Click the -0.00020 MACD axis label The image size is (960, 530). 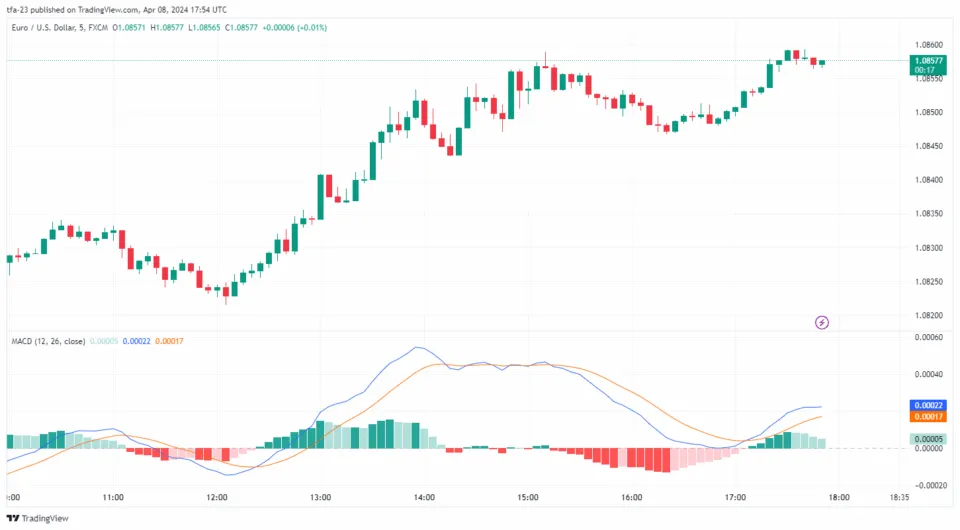coord(928,485)
